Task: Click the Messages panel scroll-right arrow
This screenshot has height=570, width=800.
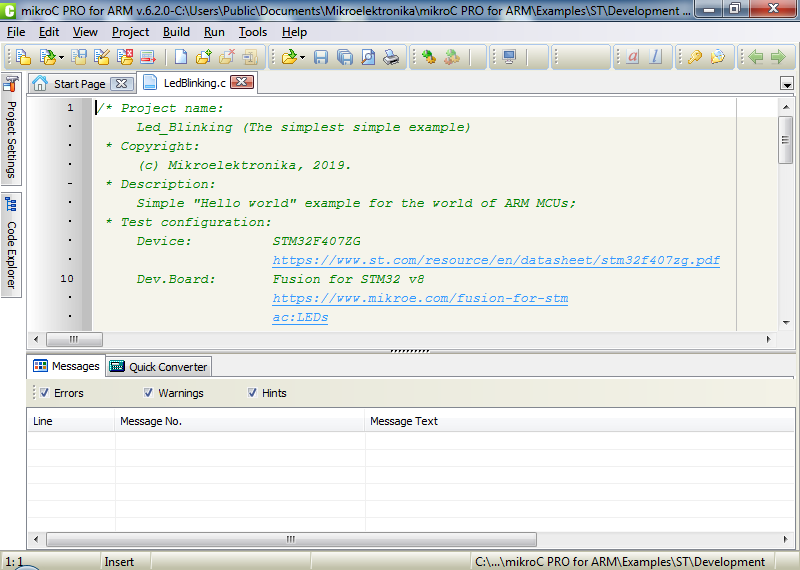Action: [785, 539]
